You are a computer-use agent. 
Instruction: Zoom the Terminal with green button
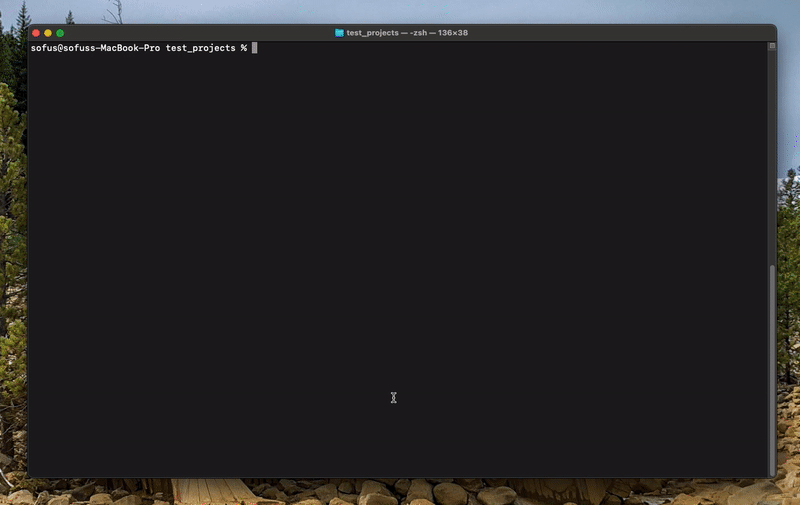coord(60,33)
